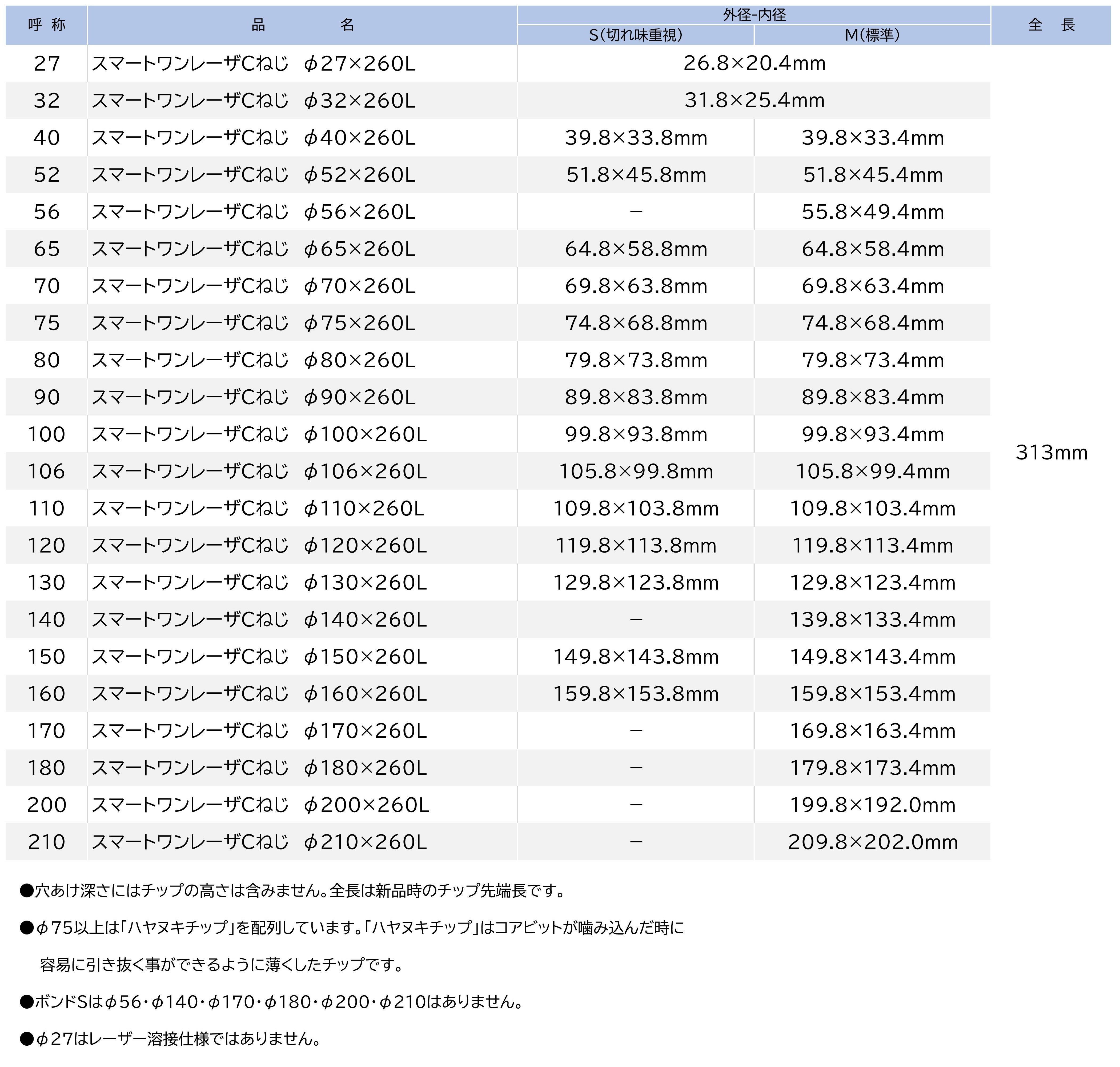
Task: Click the 全長 column header
Action: 1051,25
